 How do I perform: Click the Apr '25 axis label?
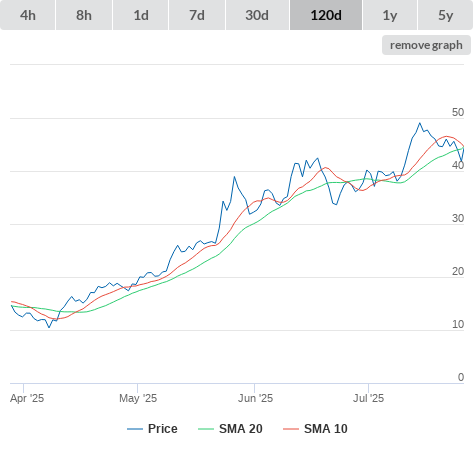click(x=27, y=398)
